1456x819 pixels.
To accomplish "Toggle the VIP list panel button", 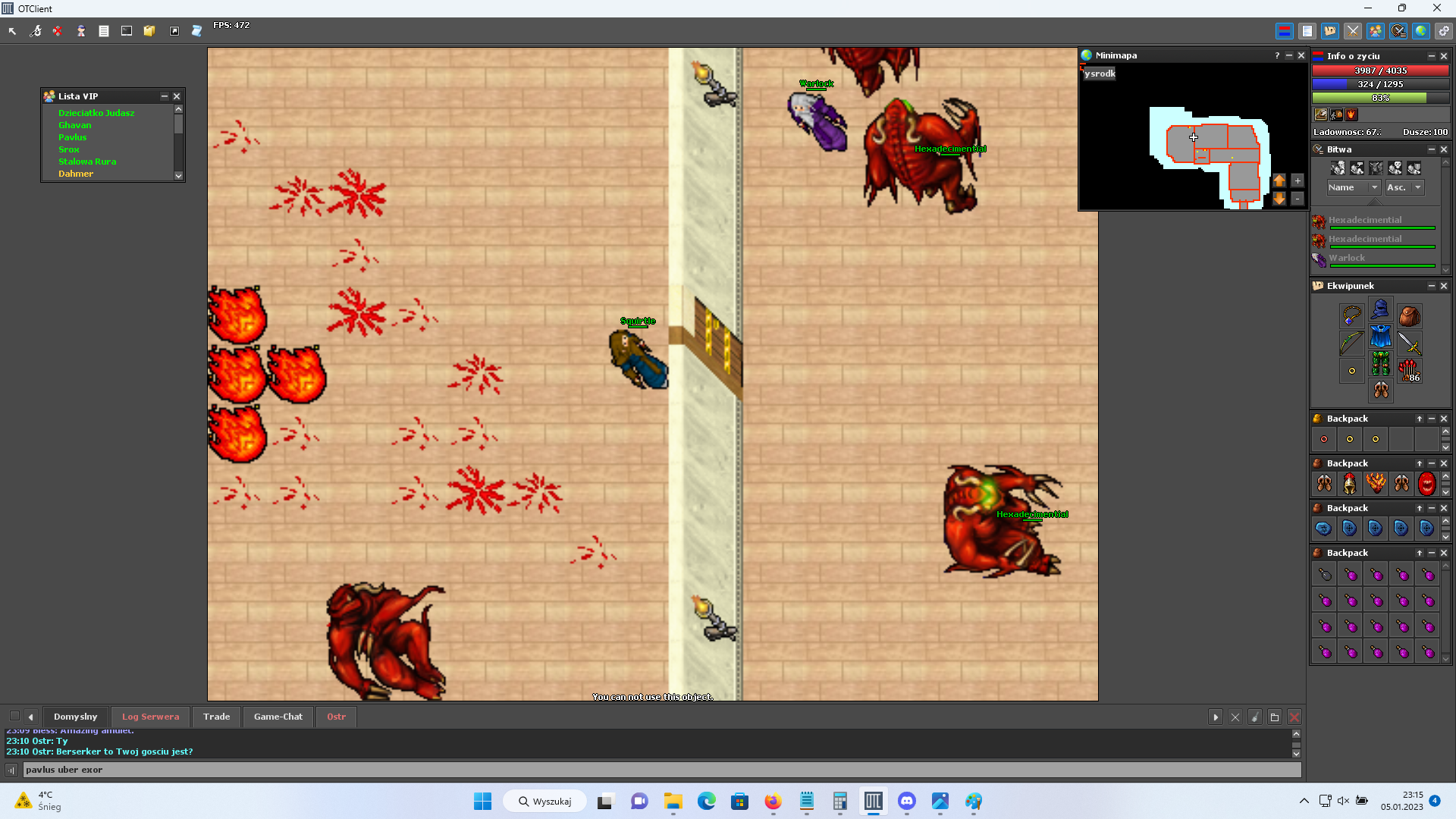I will pyautogui.click(x=1376, y=31).
